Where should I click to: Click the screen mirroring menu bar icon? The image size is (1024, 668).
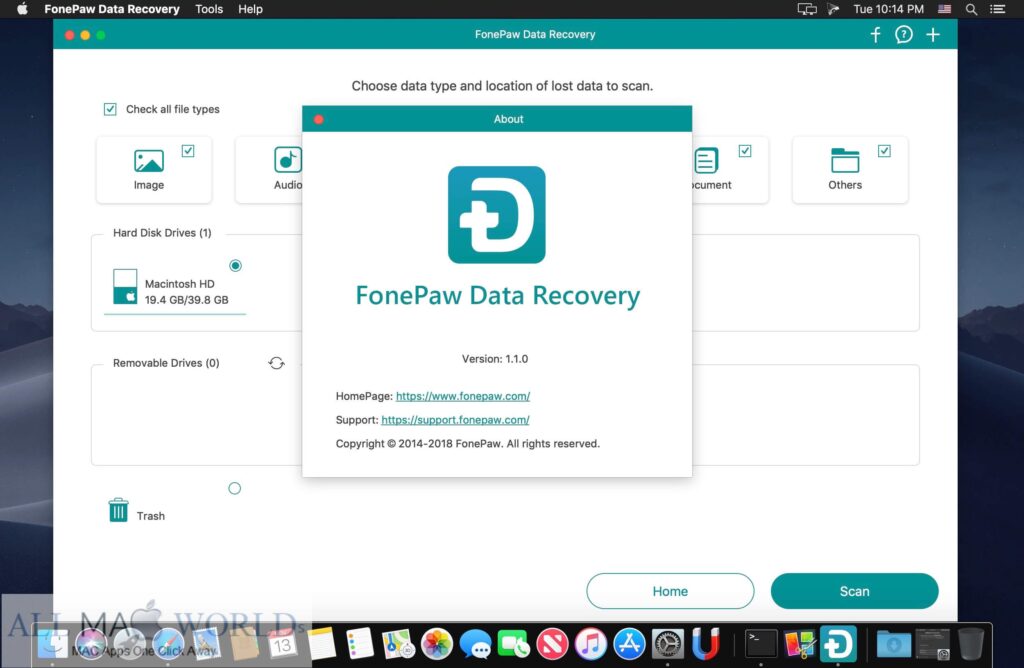807,9
